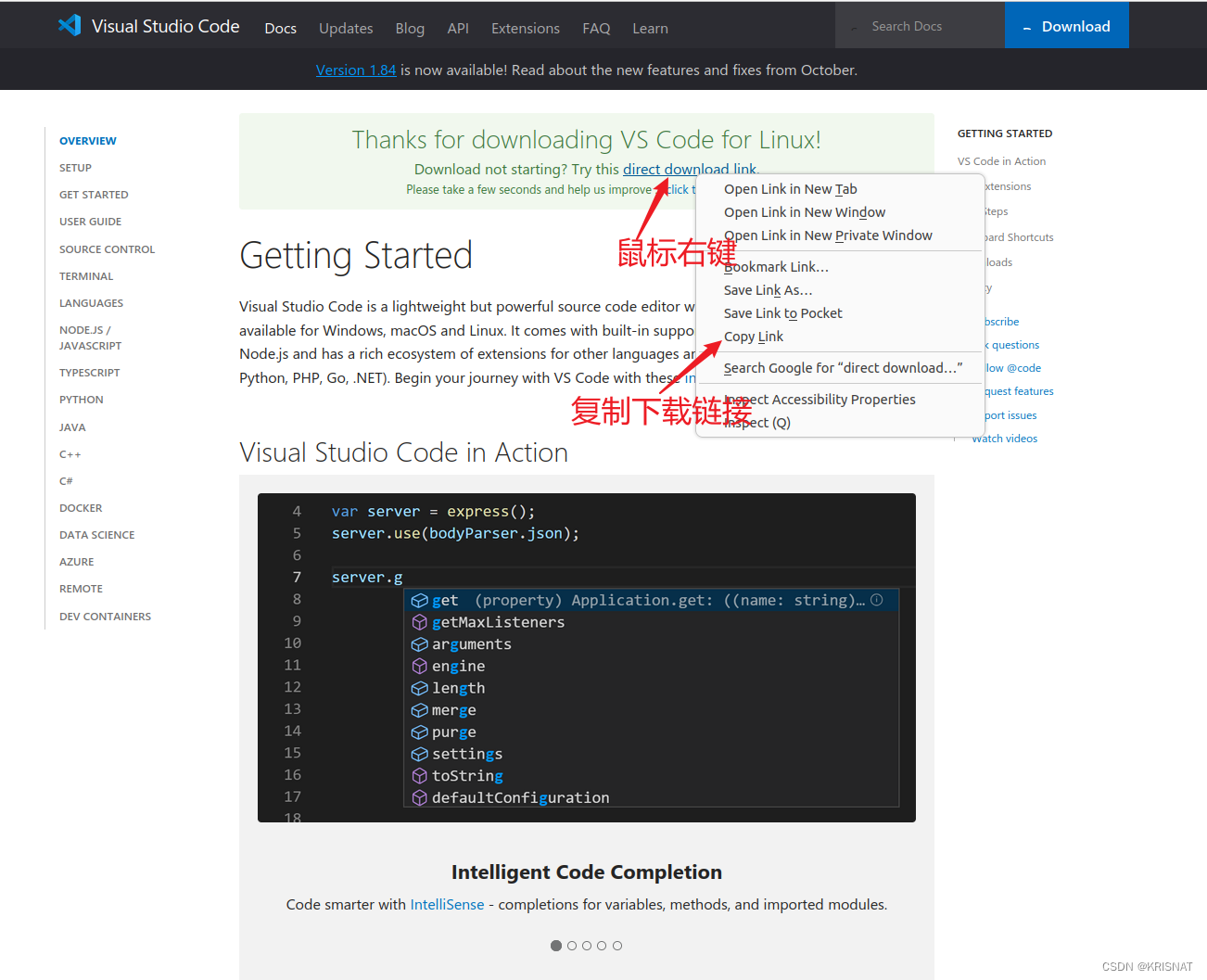Select the first carousel dot

(556, 946)
